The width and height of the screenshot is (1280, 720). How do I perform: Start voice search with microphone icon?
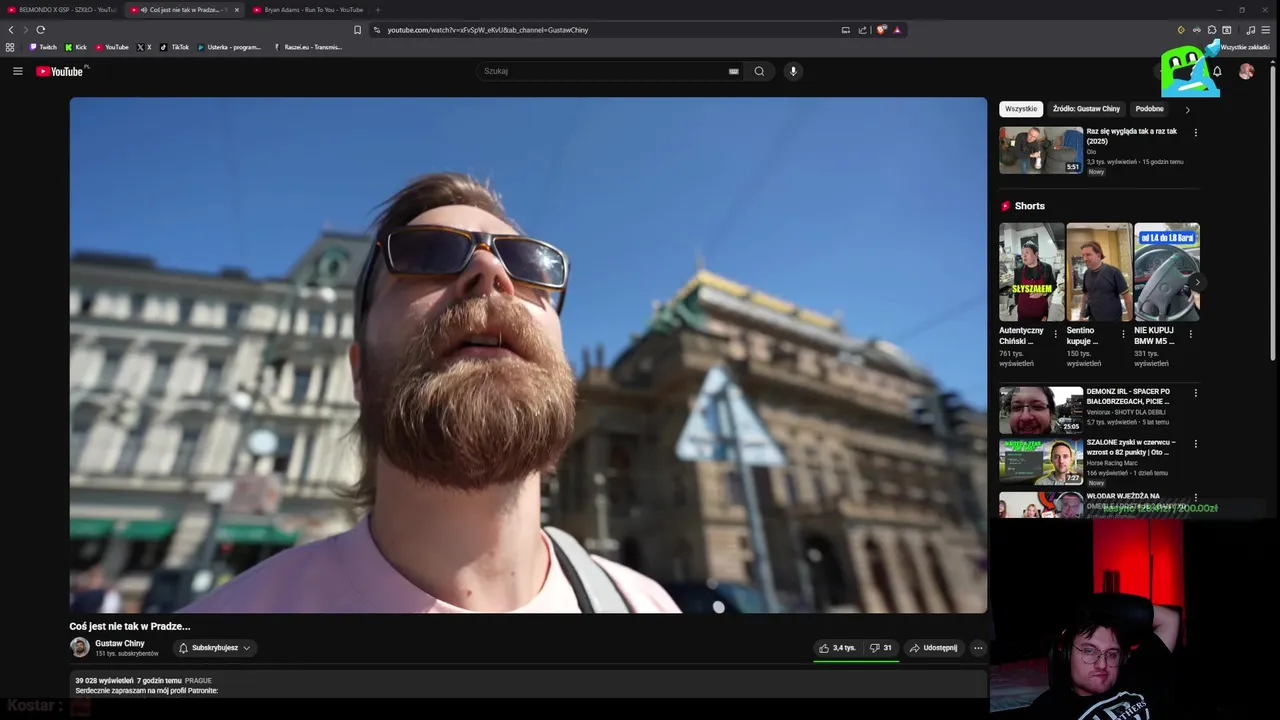click(793, 71)
